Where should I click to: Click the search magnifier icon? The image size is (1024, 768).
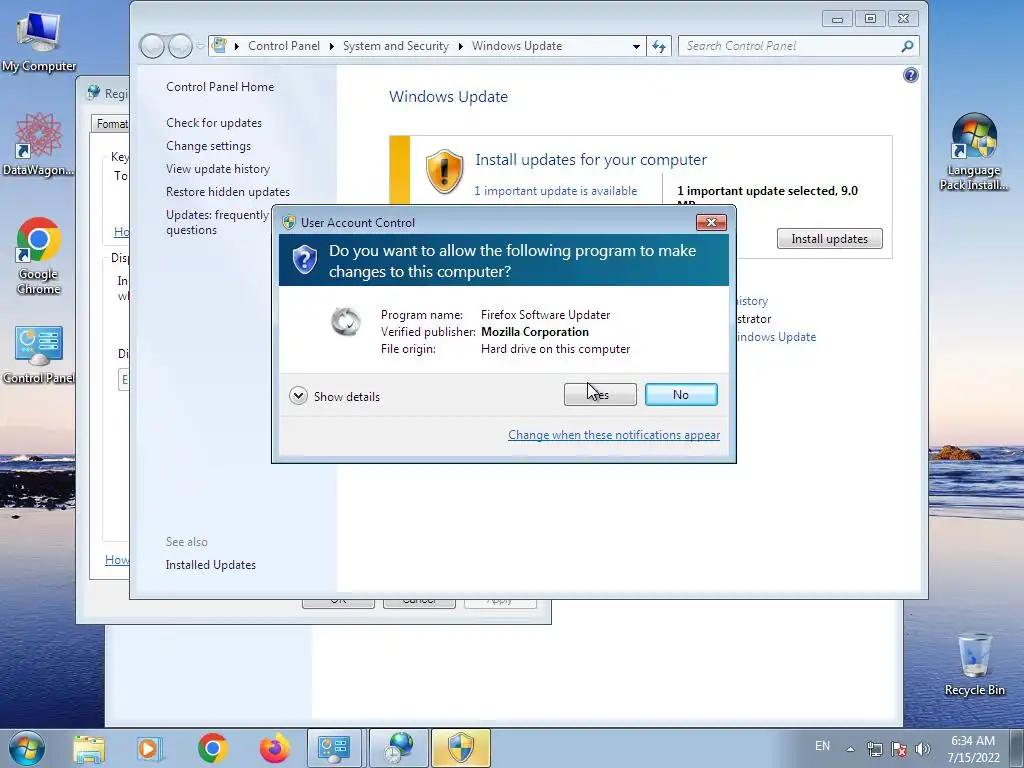(907, 46)
